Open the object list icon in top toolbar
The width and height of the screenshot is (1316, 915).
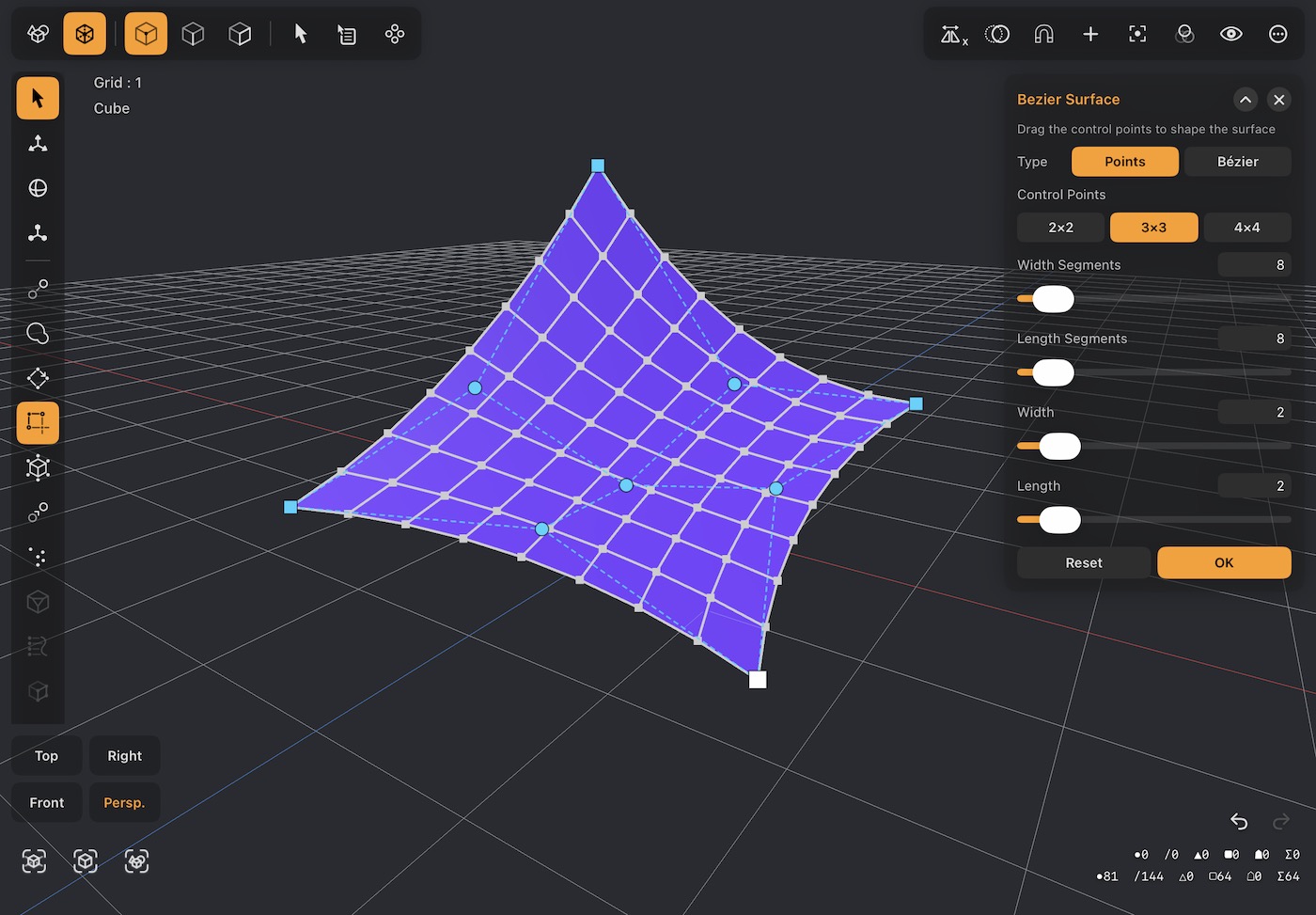[x=347, y=35]
